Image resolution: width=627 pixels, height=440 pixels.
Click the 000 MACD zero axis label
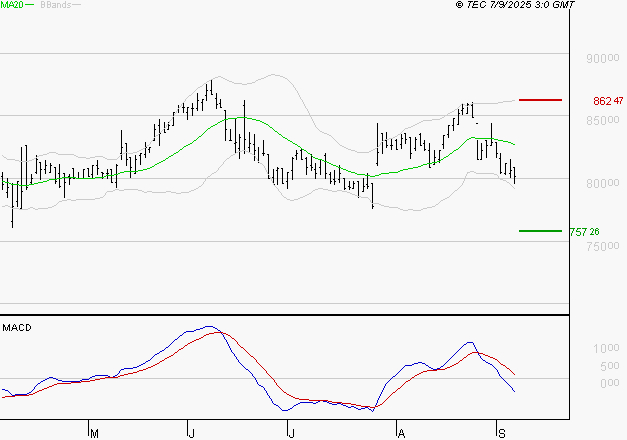point(609,383)
